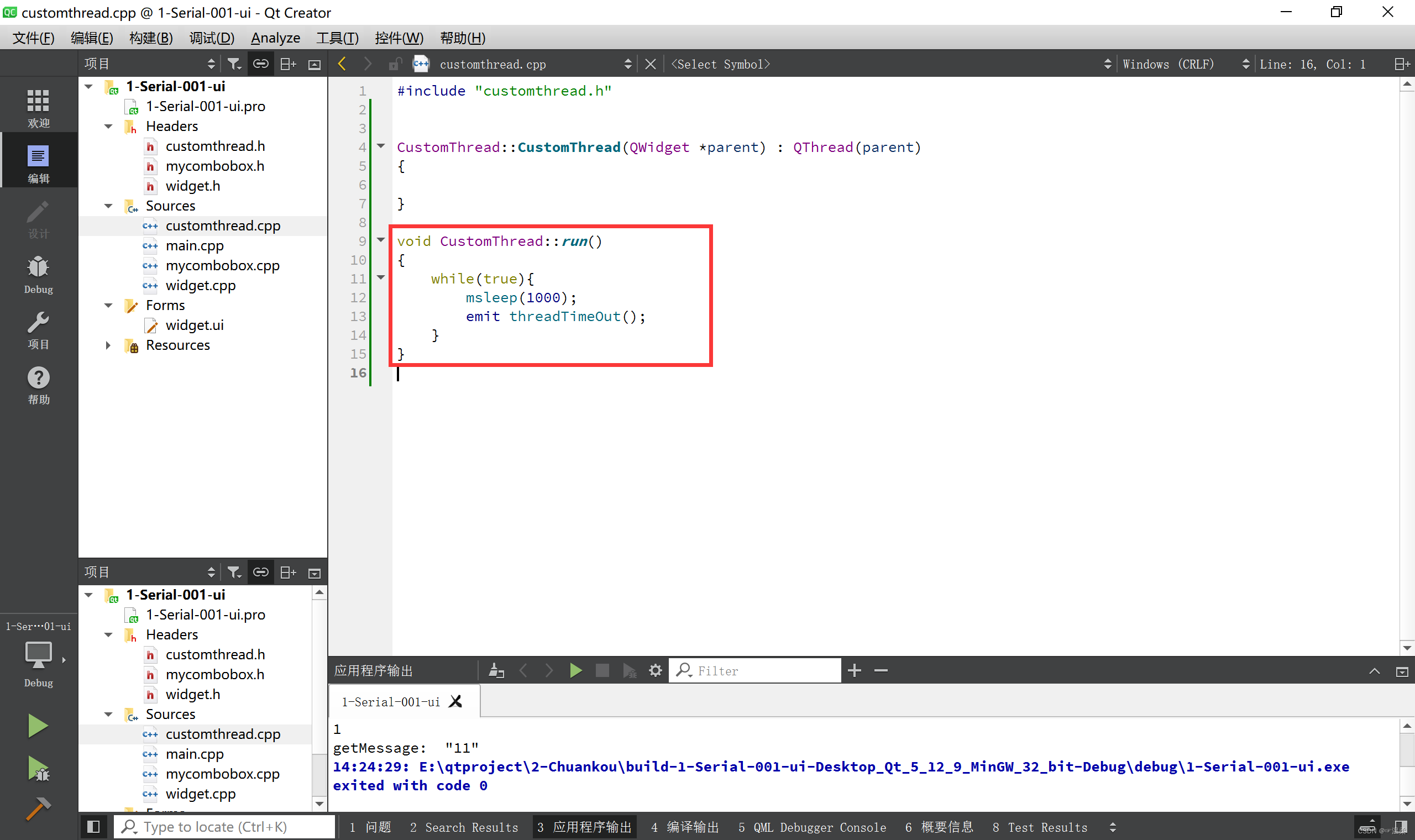This screenshot has width=1415, height=840.
Task: Click the Run (play) button to start
Action: click(37, 726)
